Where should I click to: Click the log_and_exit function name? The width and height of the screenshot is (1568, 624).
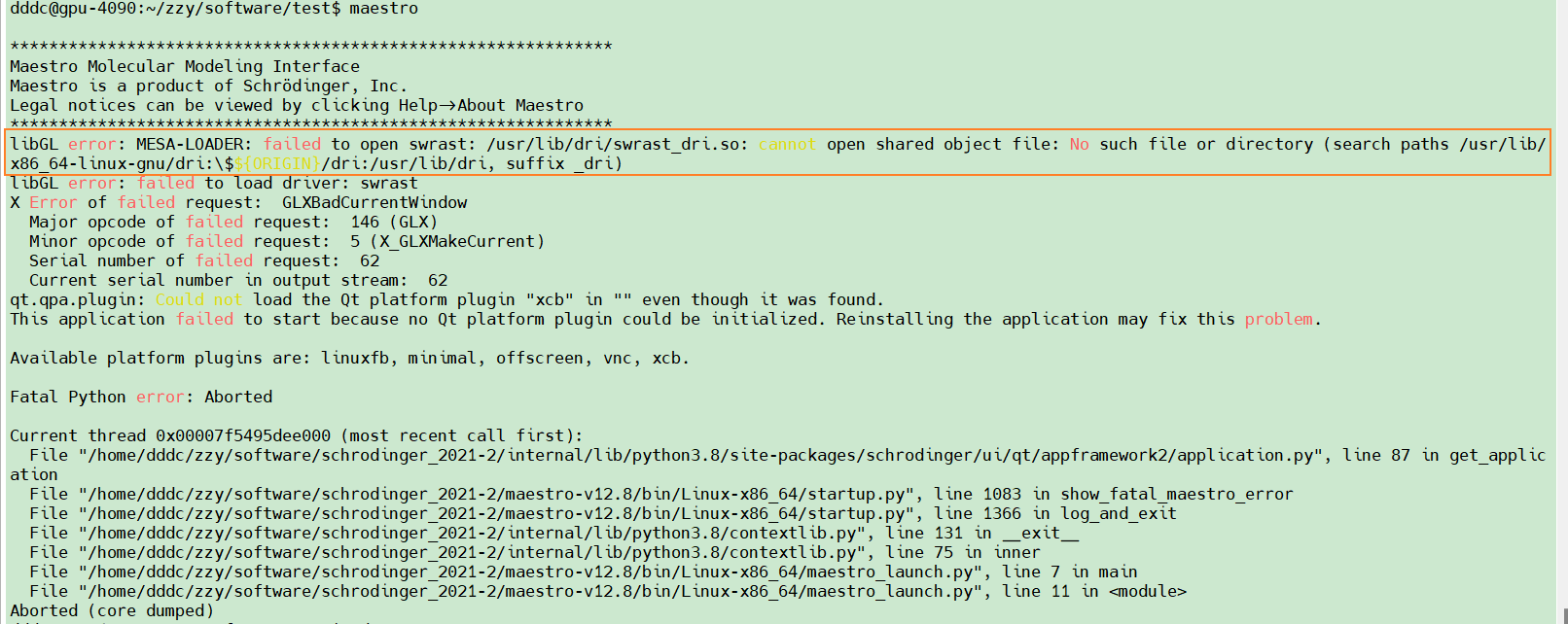point(1119,513)
